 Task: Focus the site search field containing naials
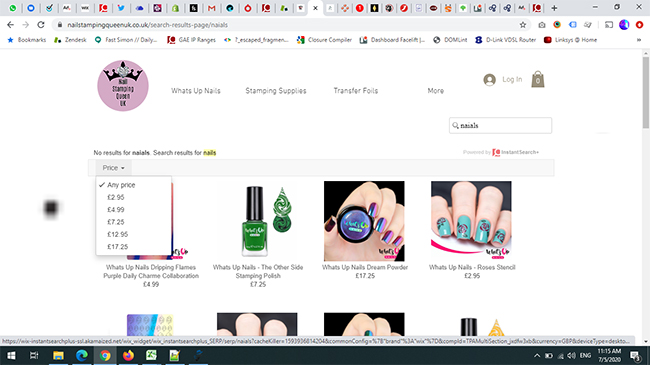500,125
